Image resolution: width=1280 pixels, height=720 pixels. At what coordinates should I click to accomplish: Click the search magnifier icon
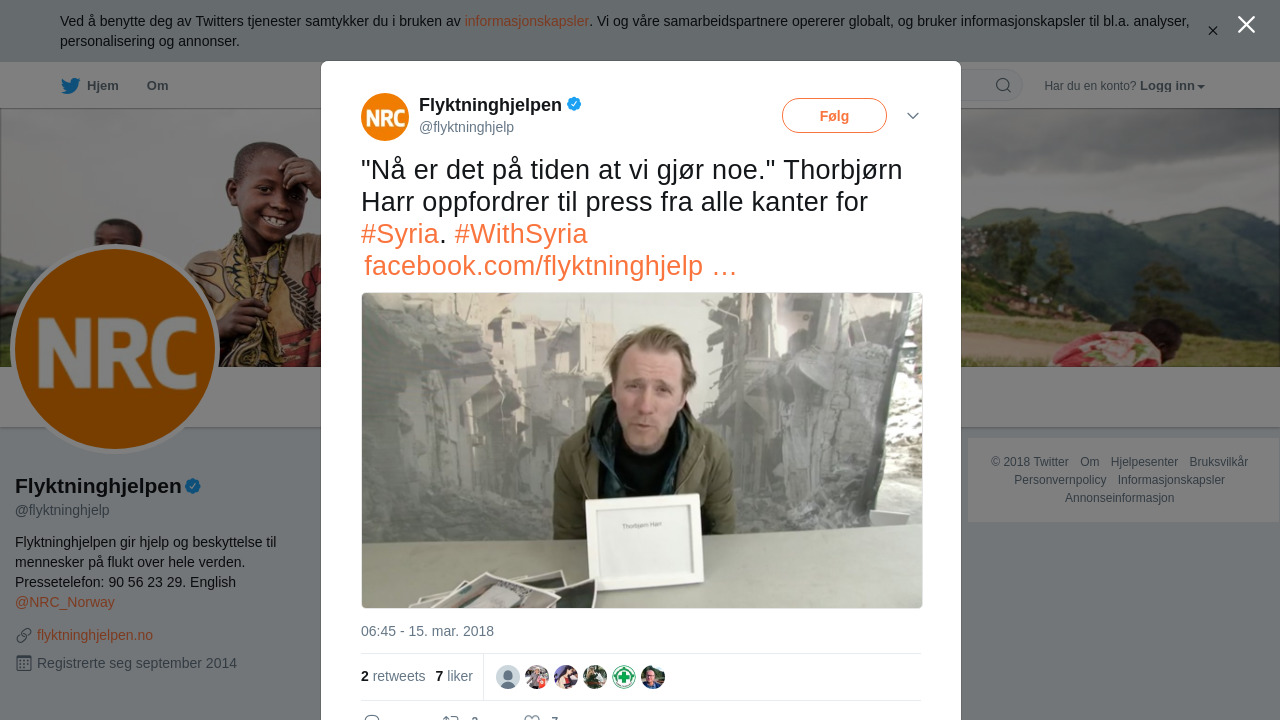[1003, 85]
